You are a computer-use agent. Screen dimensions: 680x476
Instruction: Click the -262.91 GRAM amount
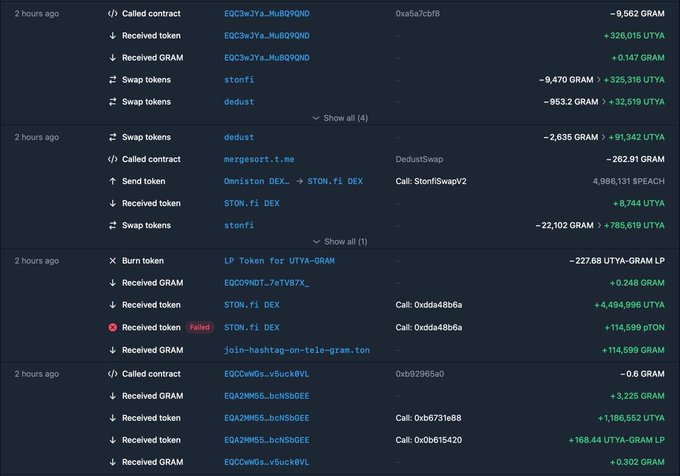pos(635,159)
